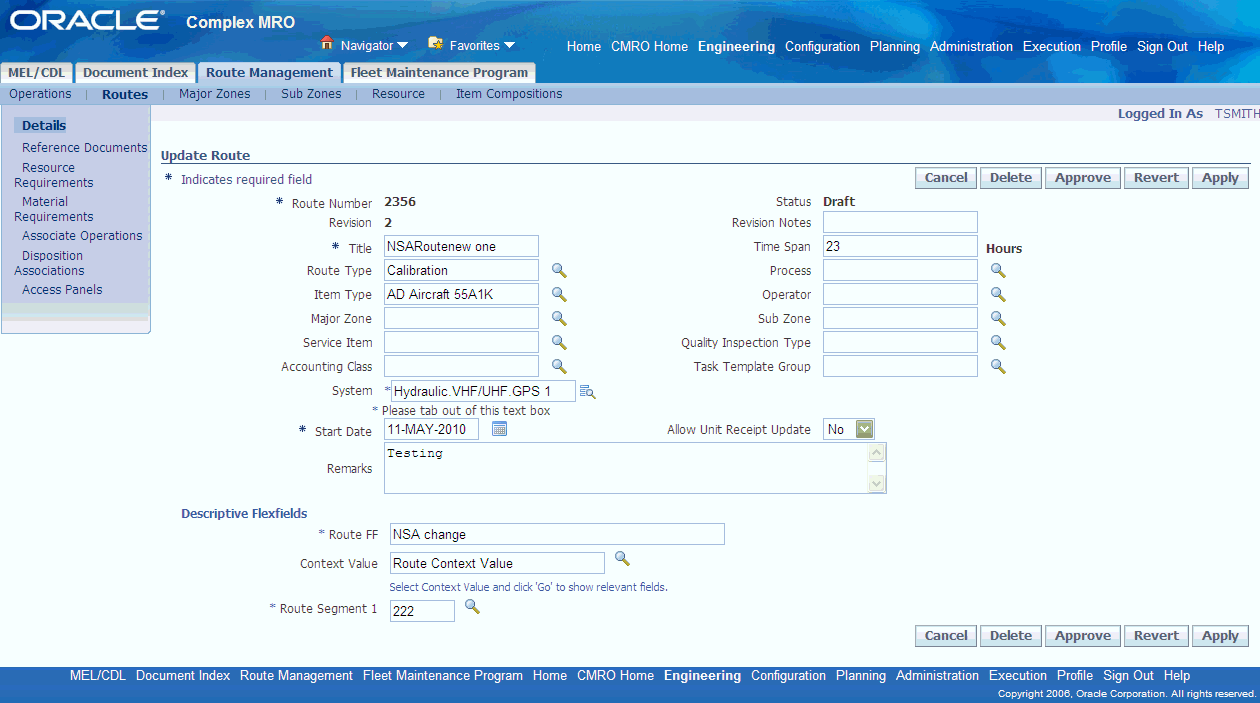
Task: Open Profile in the footer links
Action: pyautogui.click(x=1075, y=676)
